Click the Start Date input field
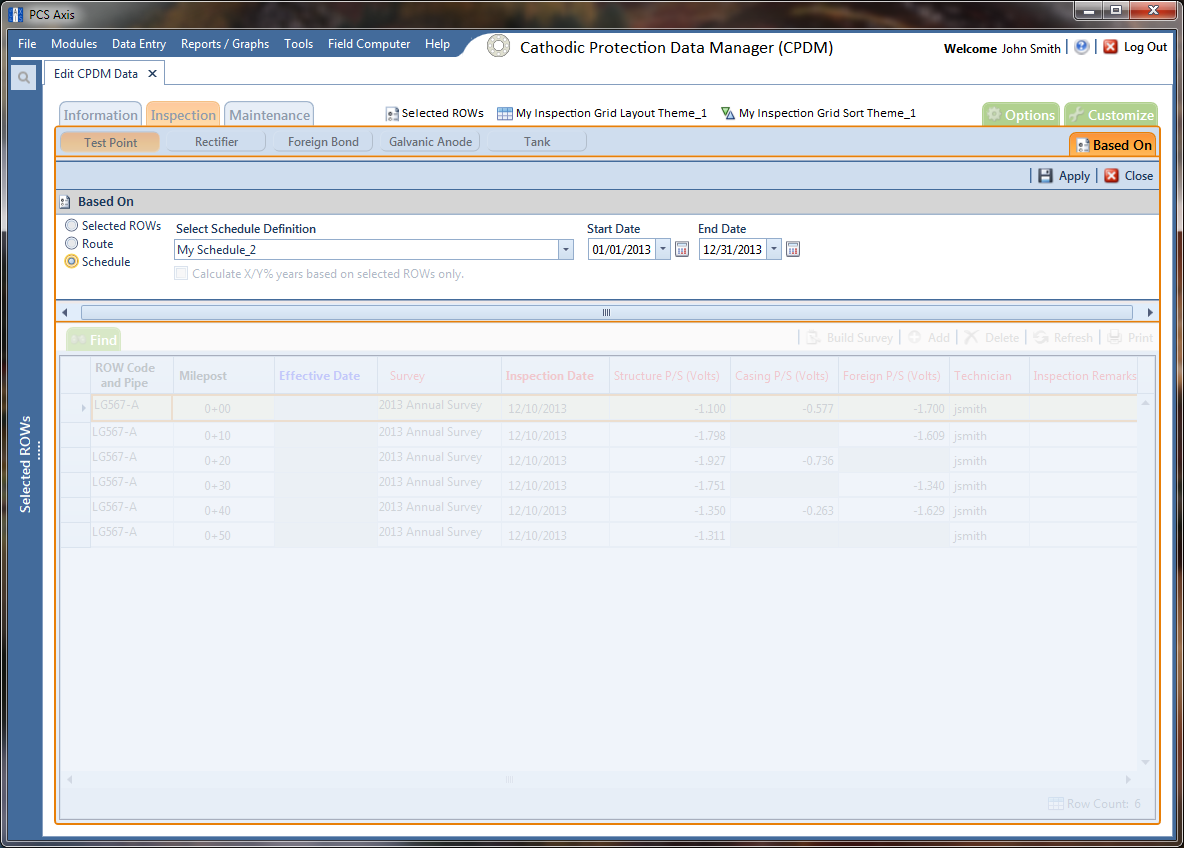 (621, 249)
